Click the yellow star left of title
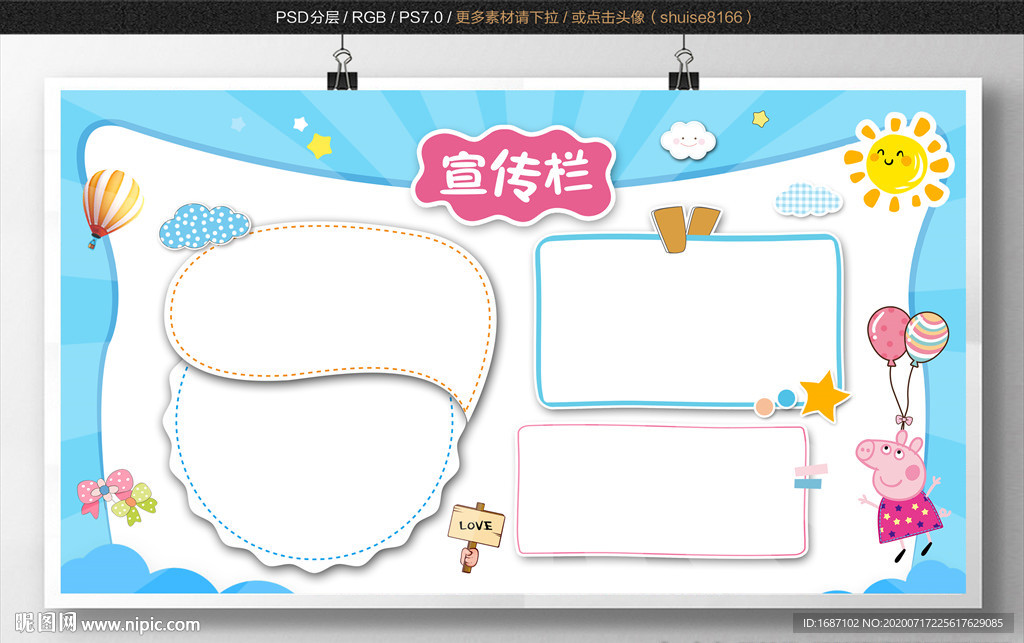 319,146
